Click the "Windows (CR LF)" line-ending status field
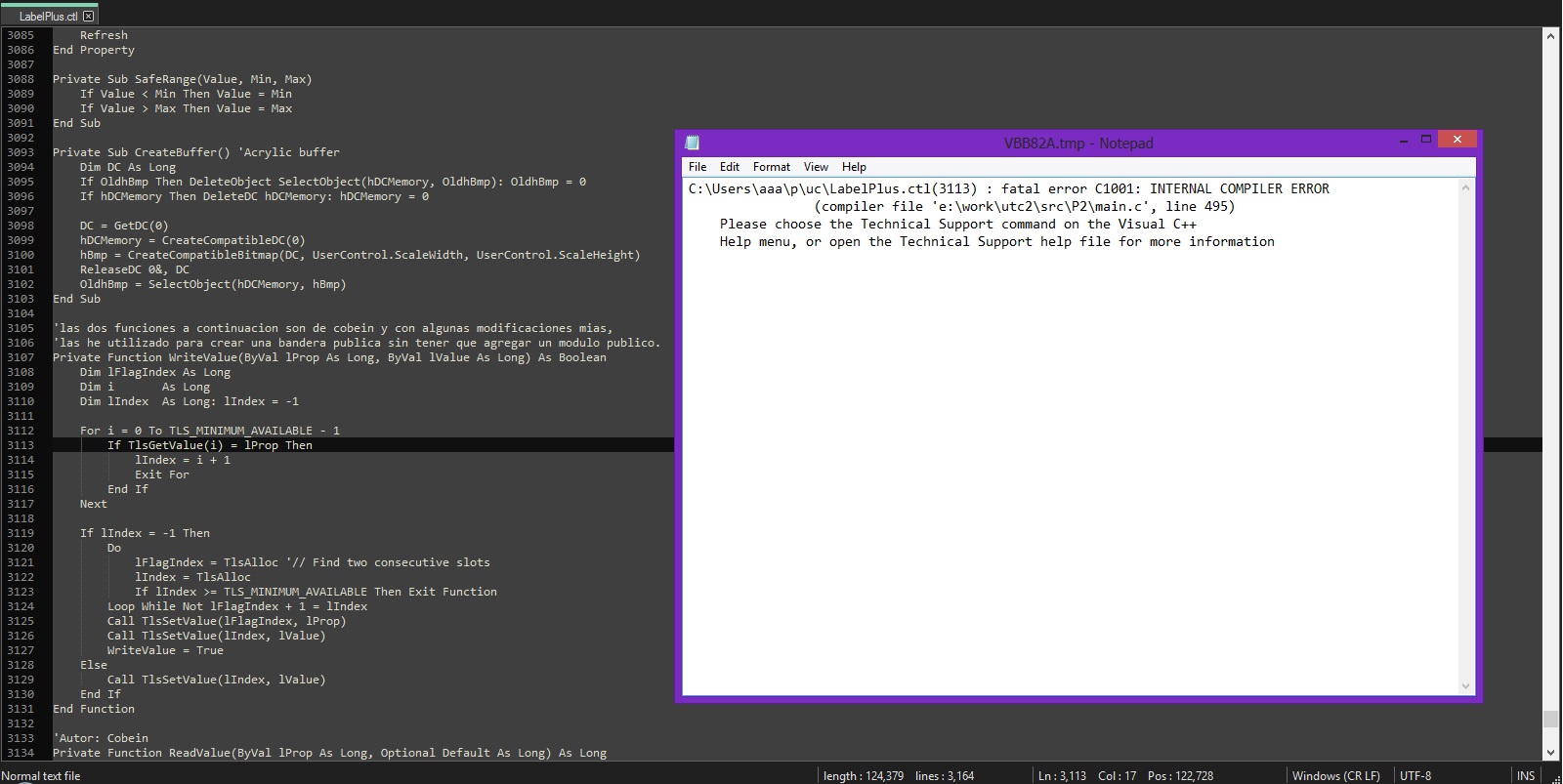The width and height of the screenshot is (1563, 784). [x=1336, y=776]
